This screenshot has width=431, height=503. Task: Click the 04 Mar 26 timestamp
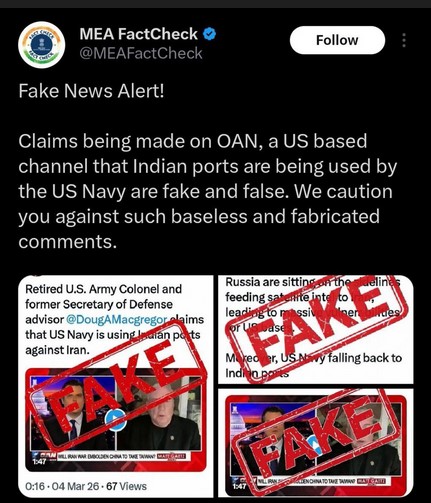75,486
